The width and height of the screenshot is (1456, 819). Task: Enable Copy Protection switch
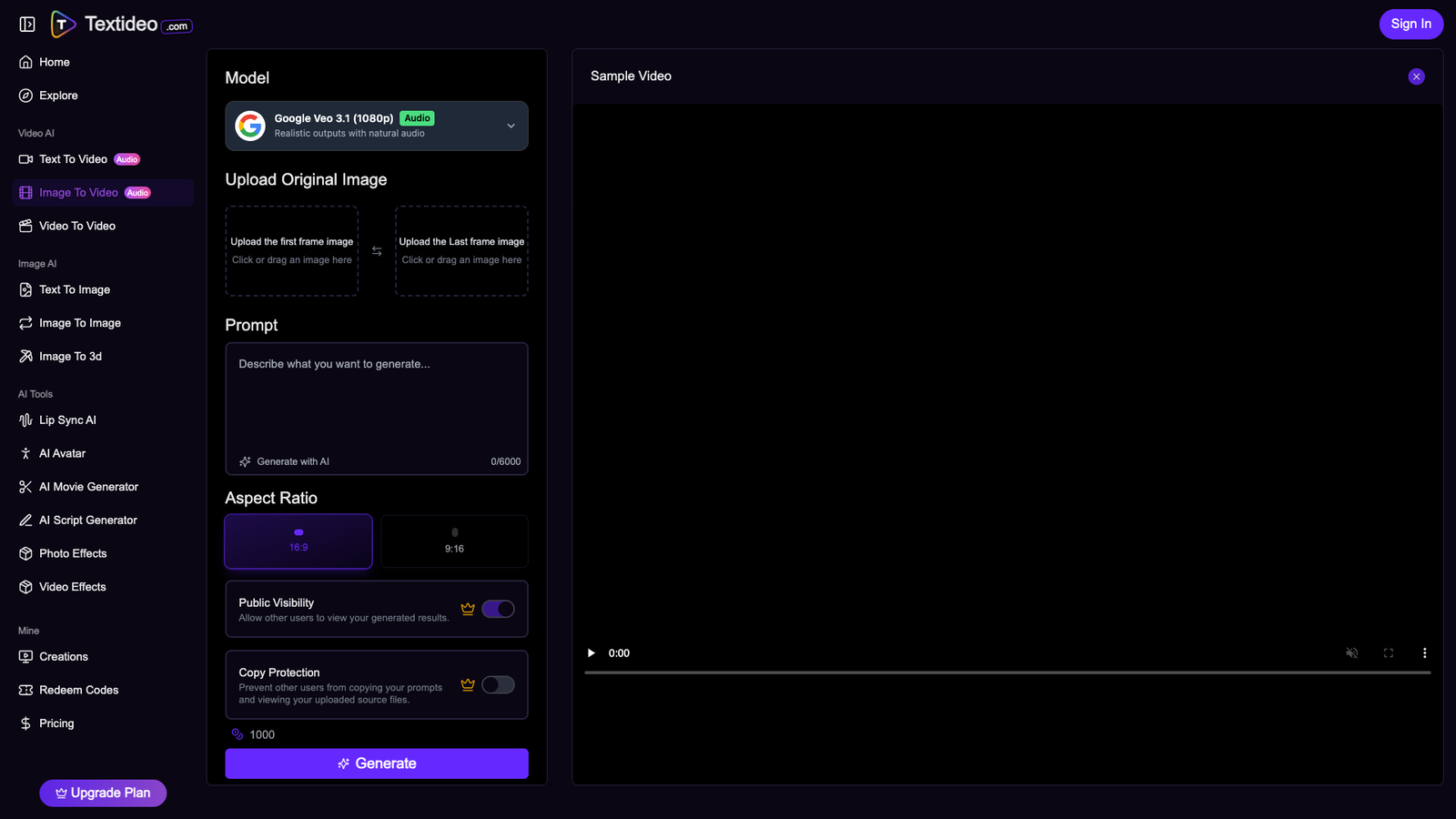(498, 684)
